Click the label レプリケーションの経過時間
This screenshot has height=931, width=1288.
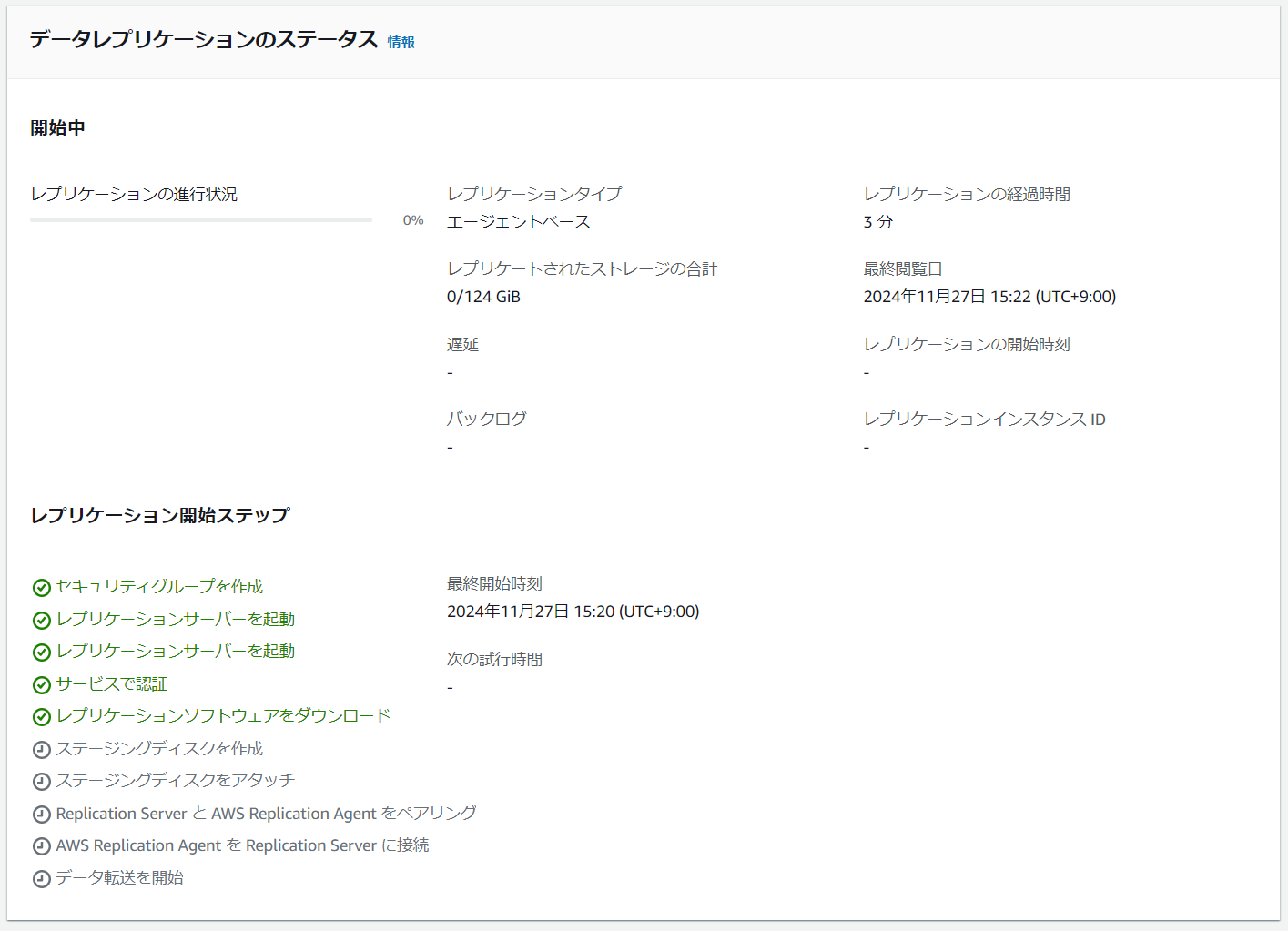967,194
